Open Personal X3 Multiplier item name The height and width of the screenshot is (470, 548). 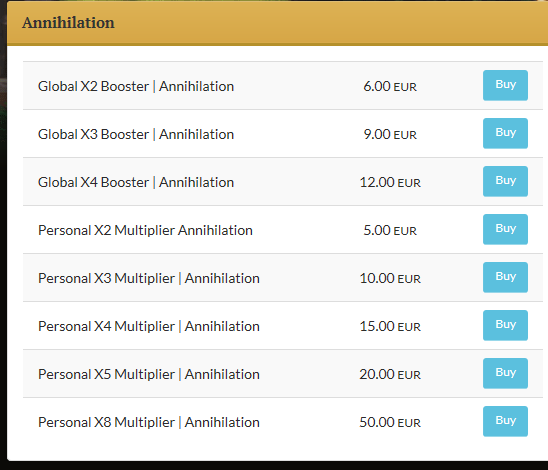(149, 279)
